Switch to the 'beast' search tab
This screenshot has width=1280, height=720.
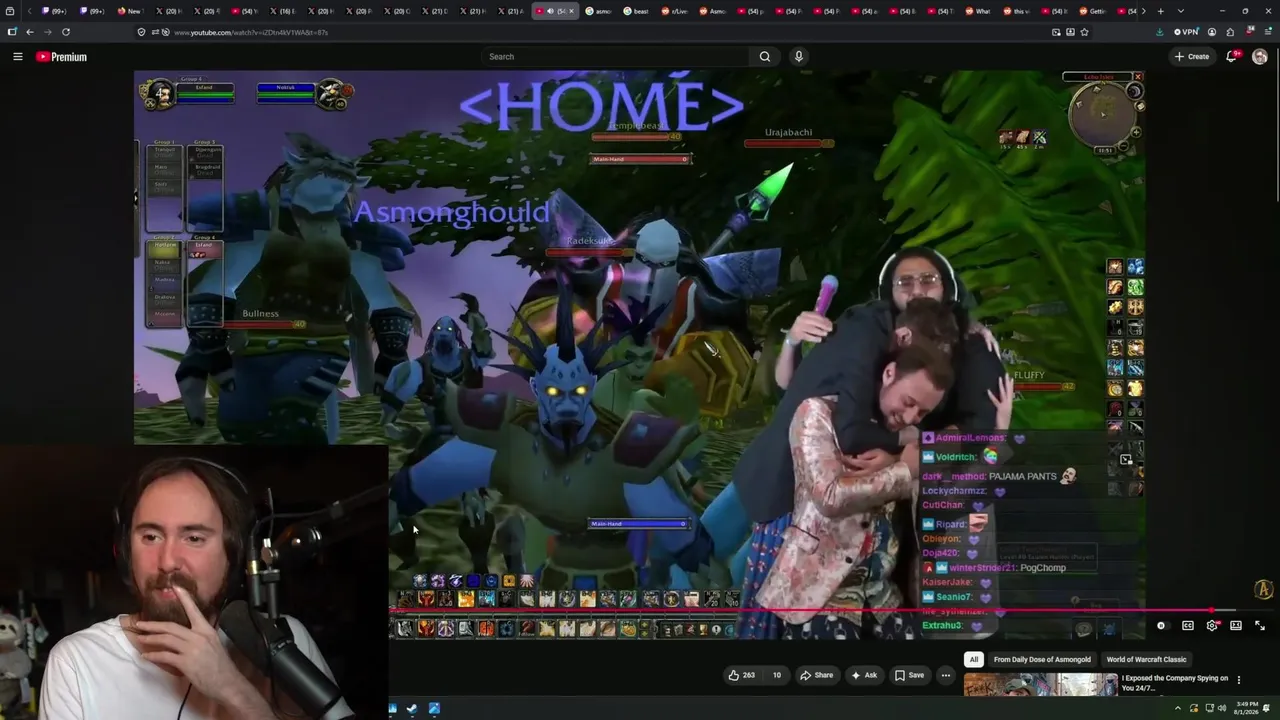(636, 11)
